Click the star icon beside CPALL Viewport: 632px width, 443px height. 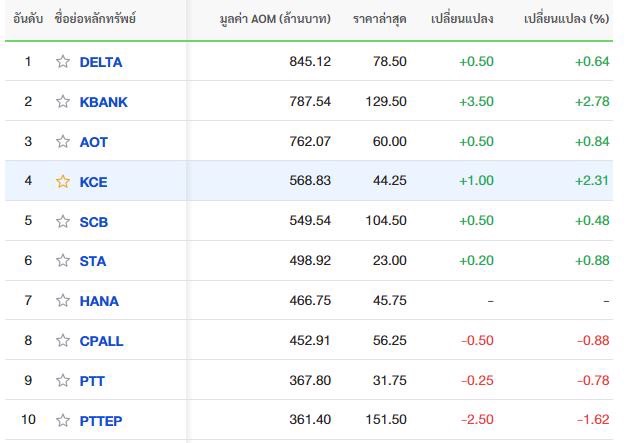pos(63,341)
